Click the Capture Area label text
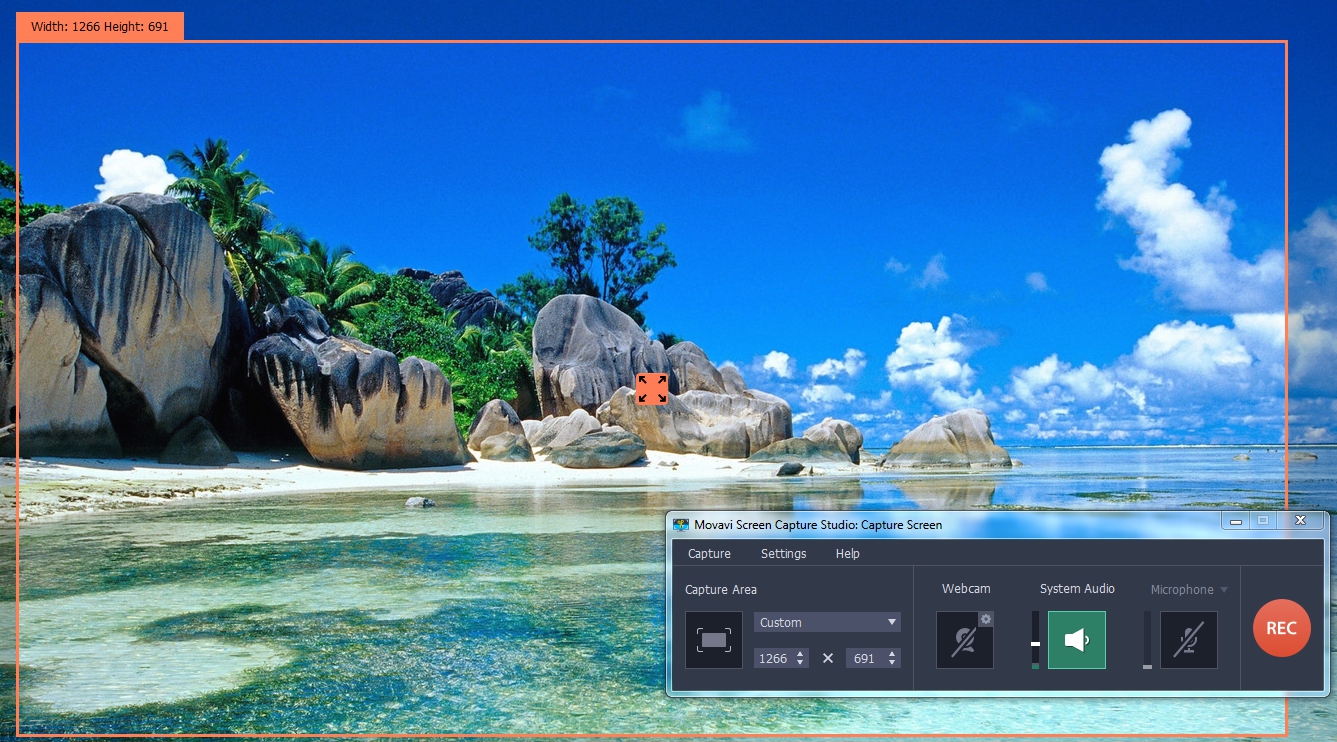The image size is (1337, 742). [721, 590]
